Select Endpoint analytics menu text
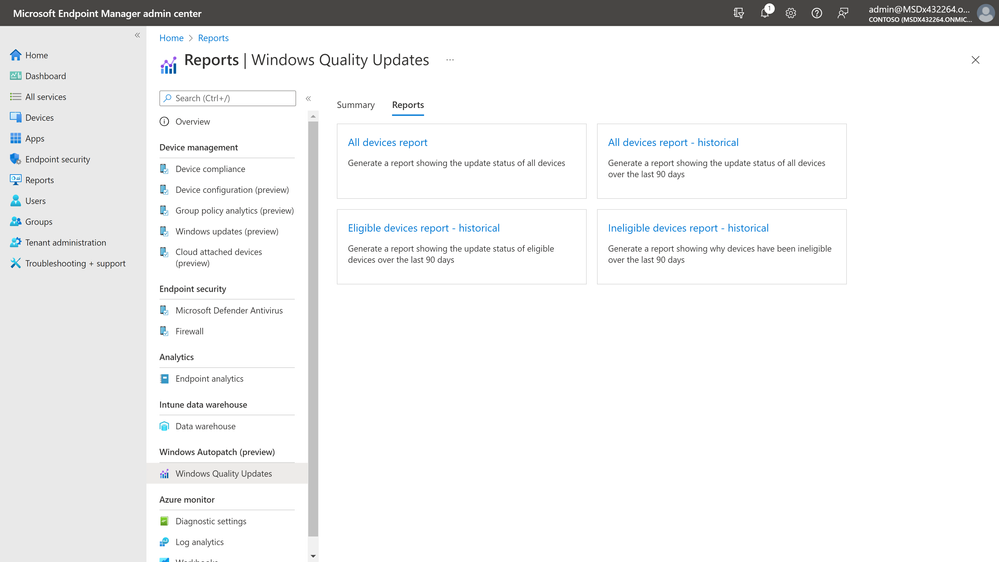999x562 pixels. click(x=209, y=378)
